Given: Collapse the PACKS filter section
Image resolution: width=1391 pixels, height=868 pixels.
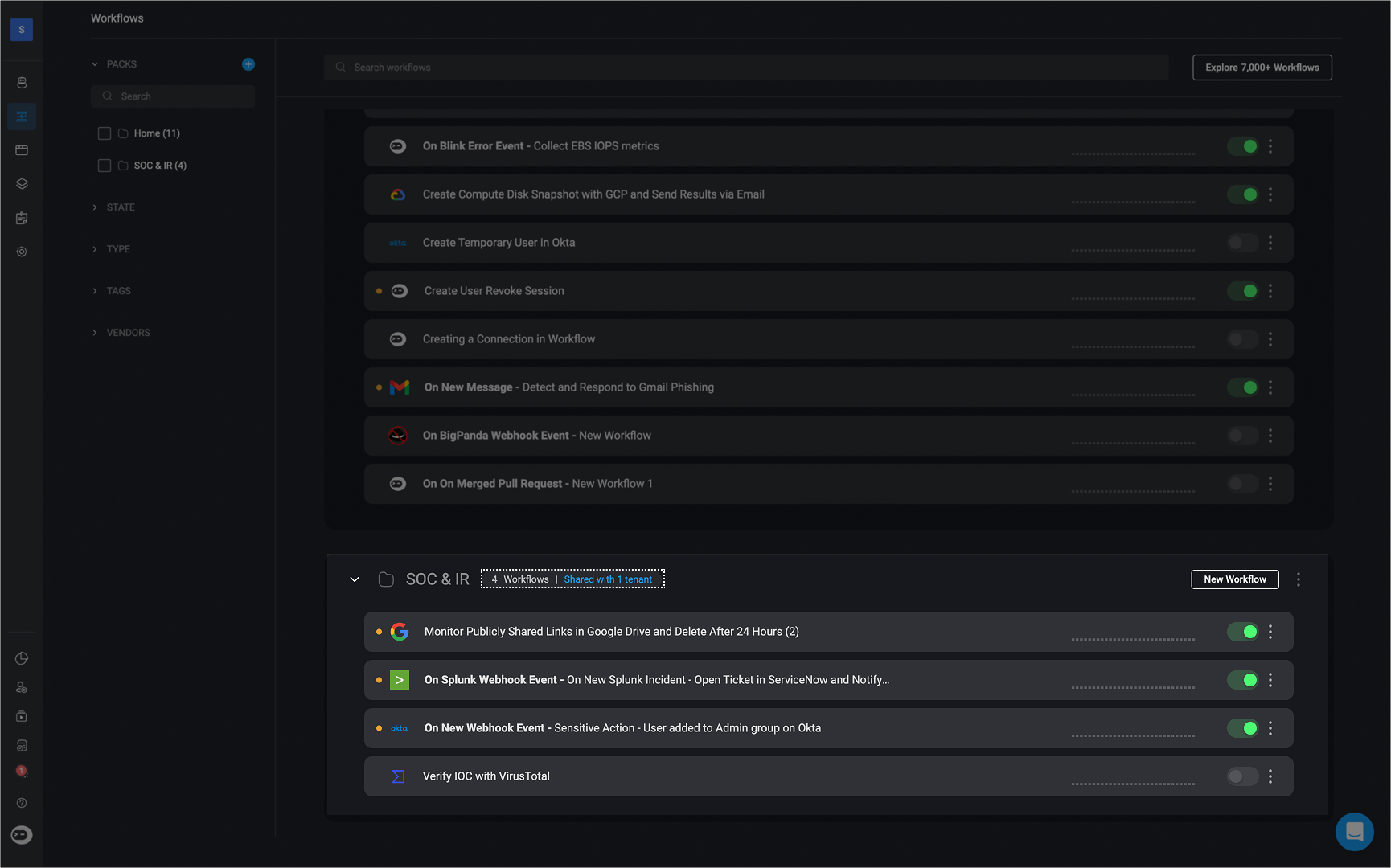Looking at the screenshot, I should point(95,64).
